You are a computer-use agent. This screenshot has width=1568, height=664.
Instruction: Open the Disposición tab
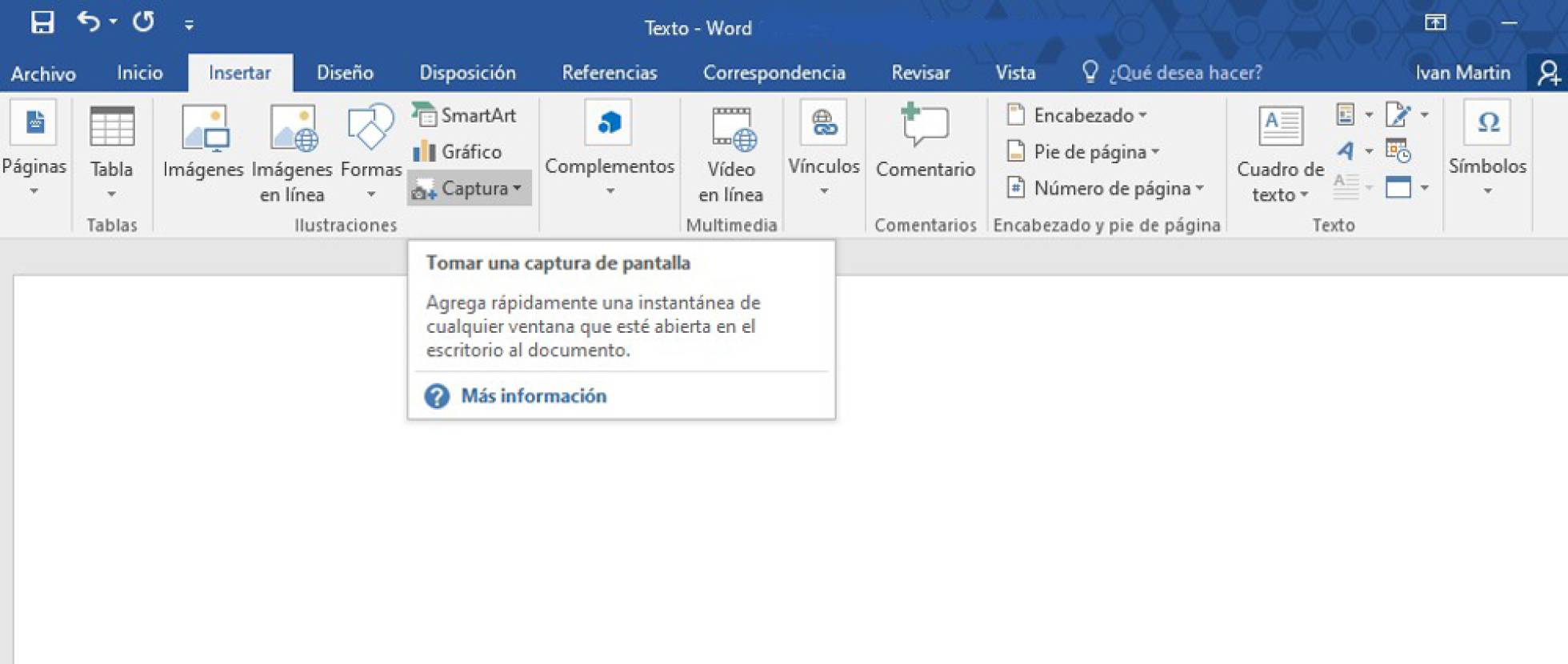click(x=468, y=73)
